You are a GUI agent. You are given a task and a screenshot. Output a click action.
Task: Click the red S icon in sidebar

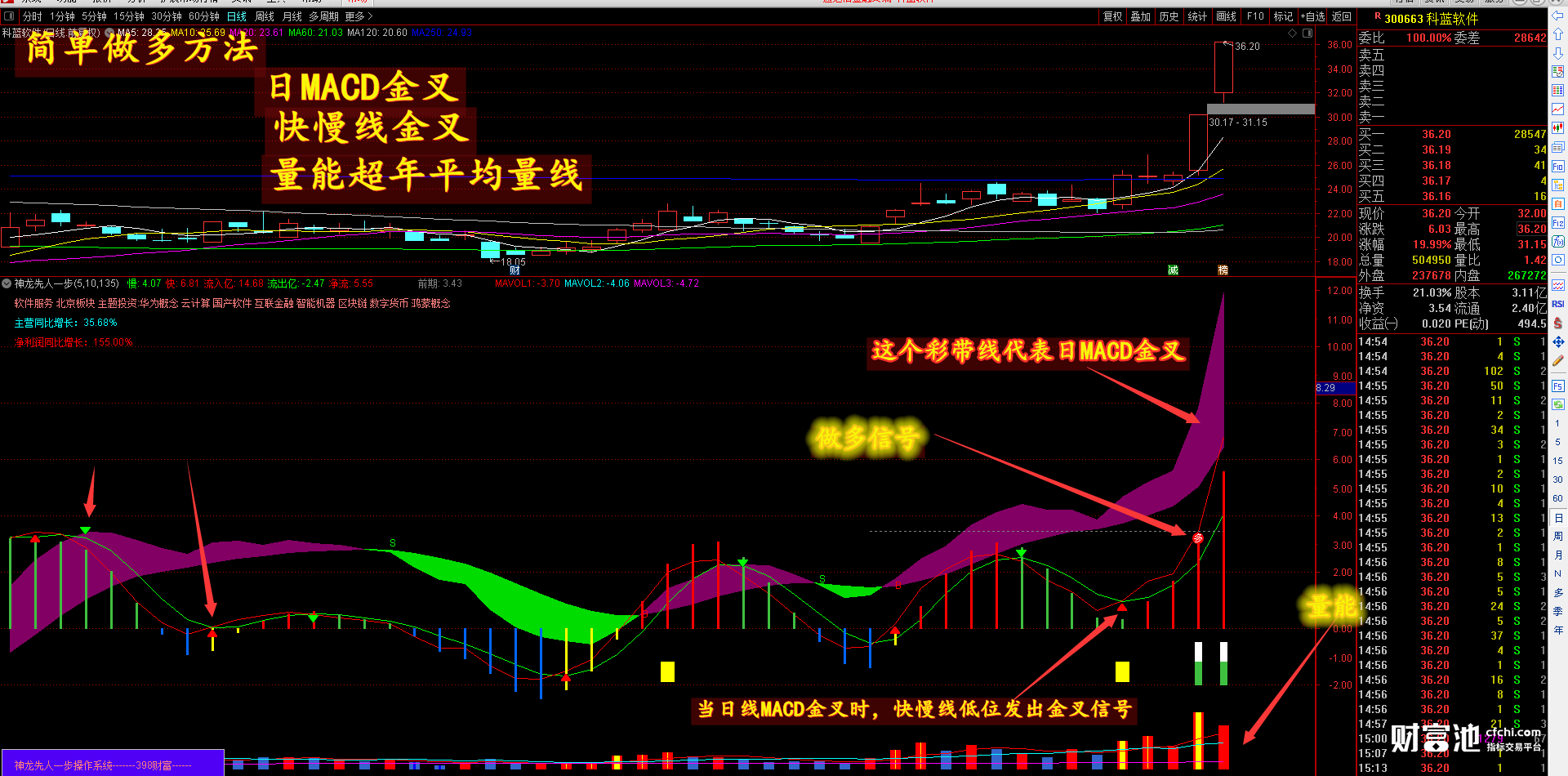coord(1557,323)
